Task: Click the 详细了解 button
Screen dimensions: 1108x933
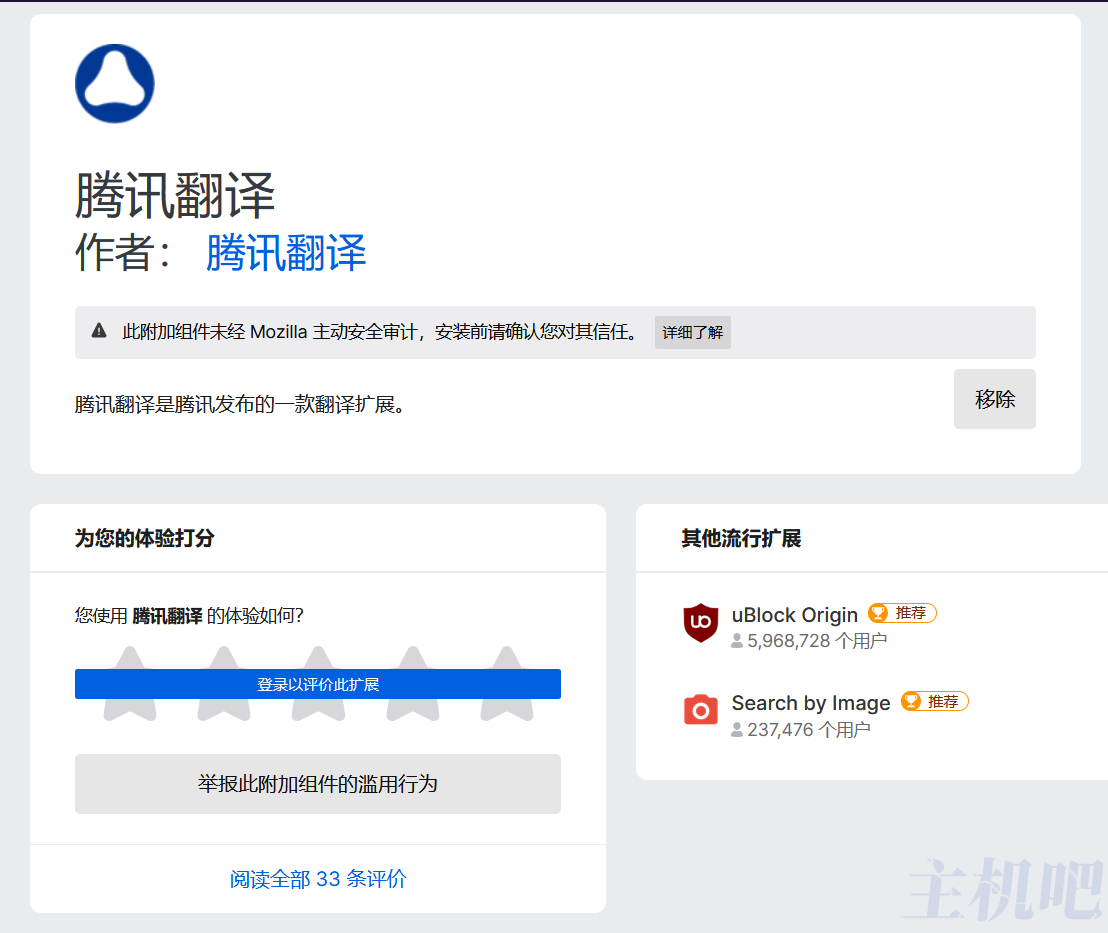Action: coord(692,332)
